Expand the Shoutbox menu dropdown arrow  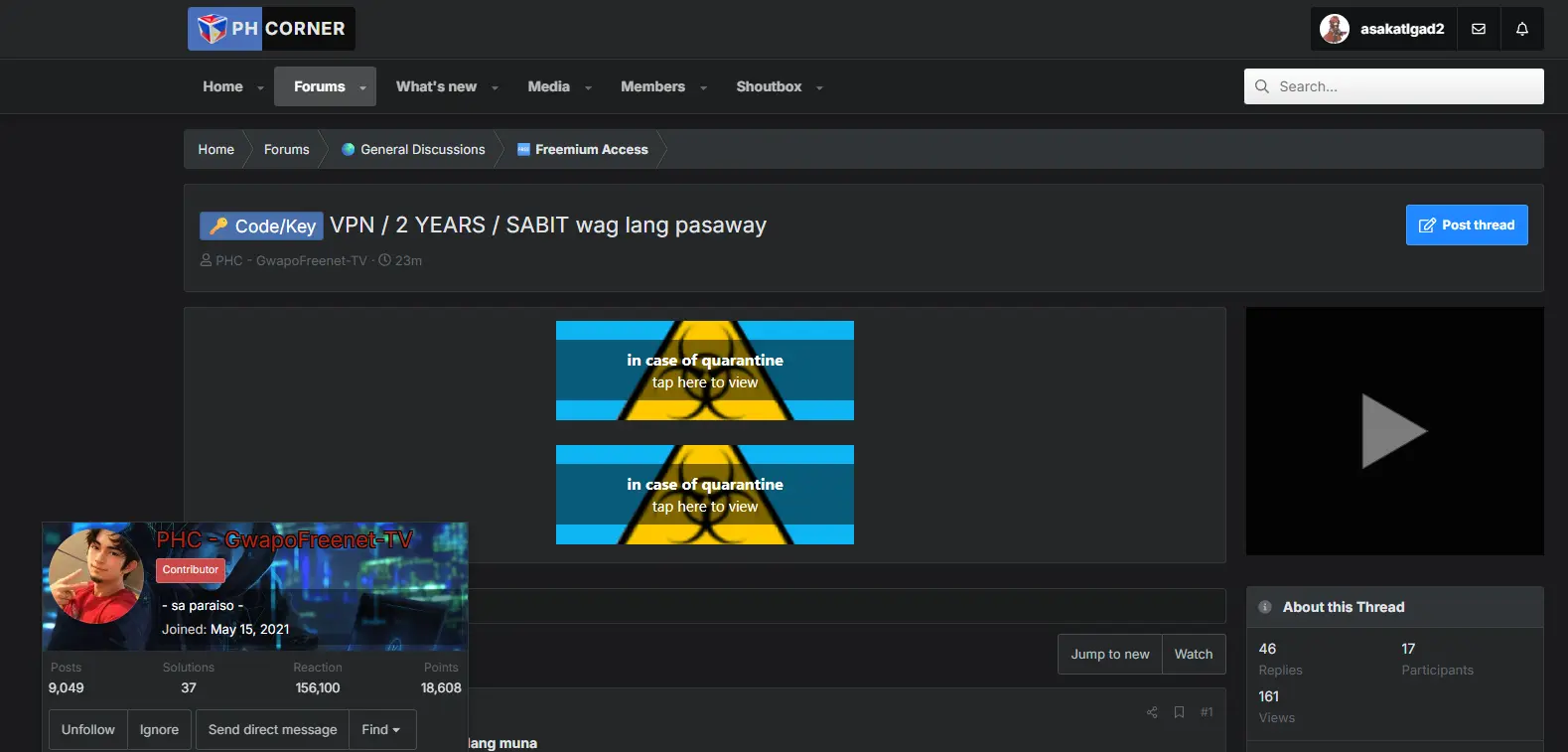tap(819, 87)
